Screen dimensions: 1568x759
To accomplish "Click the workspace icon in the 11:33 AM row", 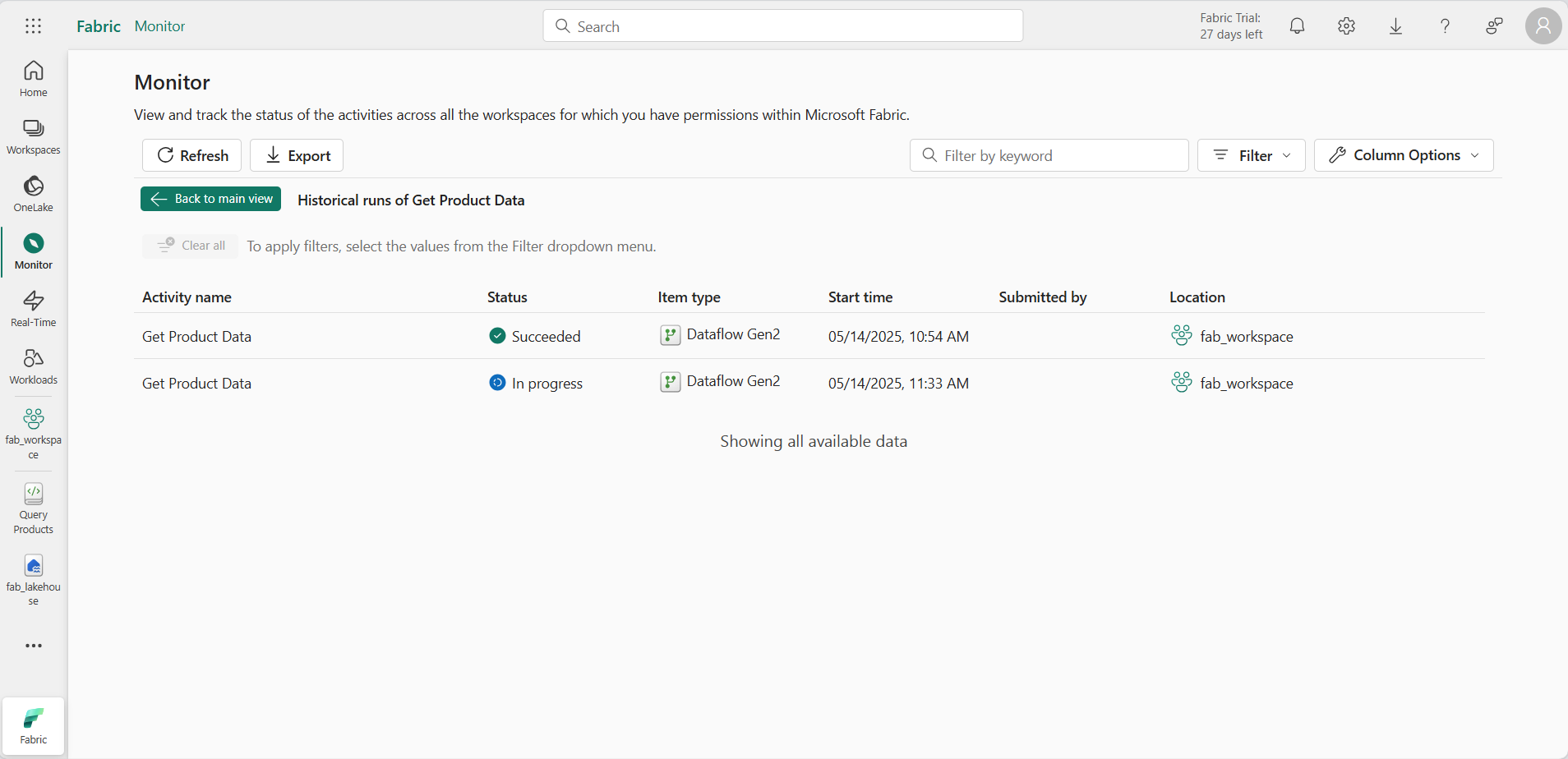I will pyautogui.click(x=1182, y=382).
